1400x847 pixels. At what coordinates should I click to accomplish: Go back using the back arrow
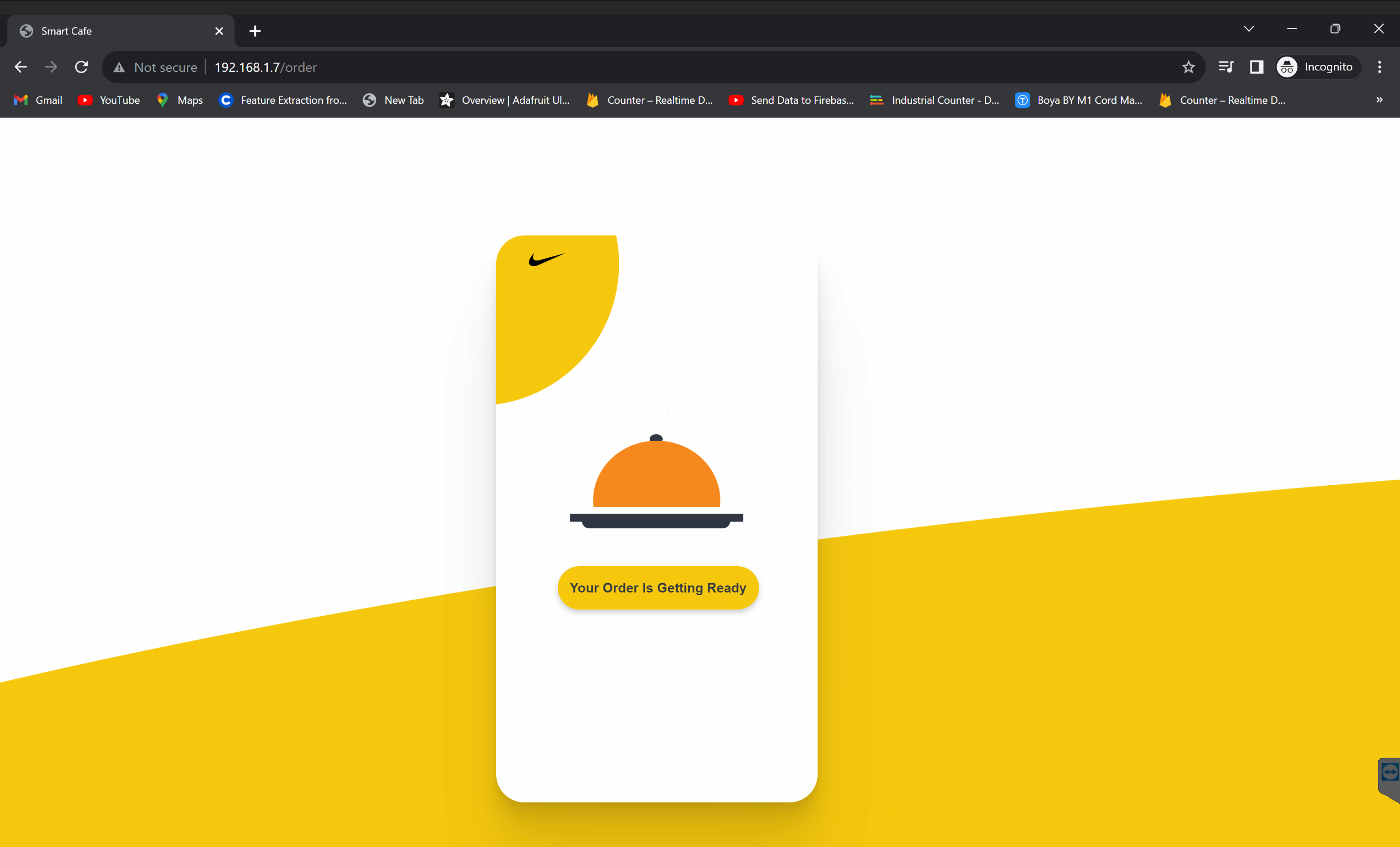click(x=21, y=67)
